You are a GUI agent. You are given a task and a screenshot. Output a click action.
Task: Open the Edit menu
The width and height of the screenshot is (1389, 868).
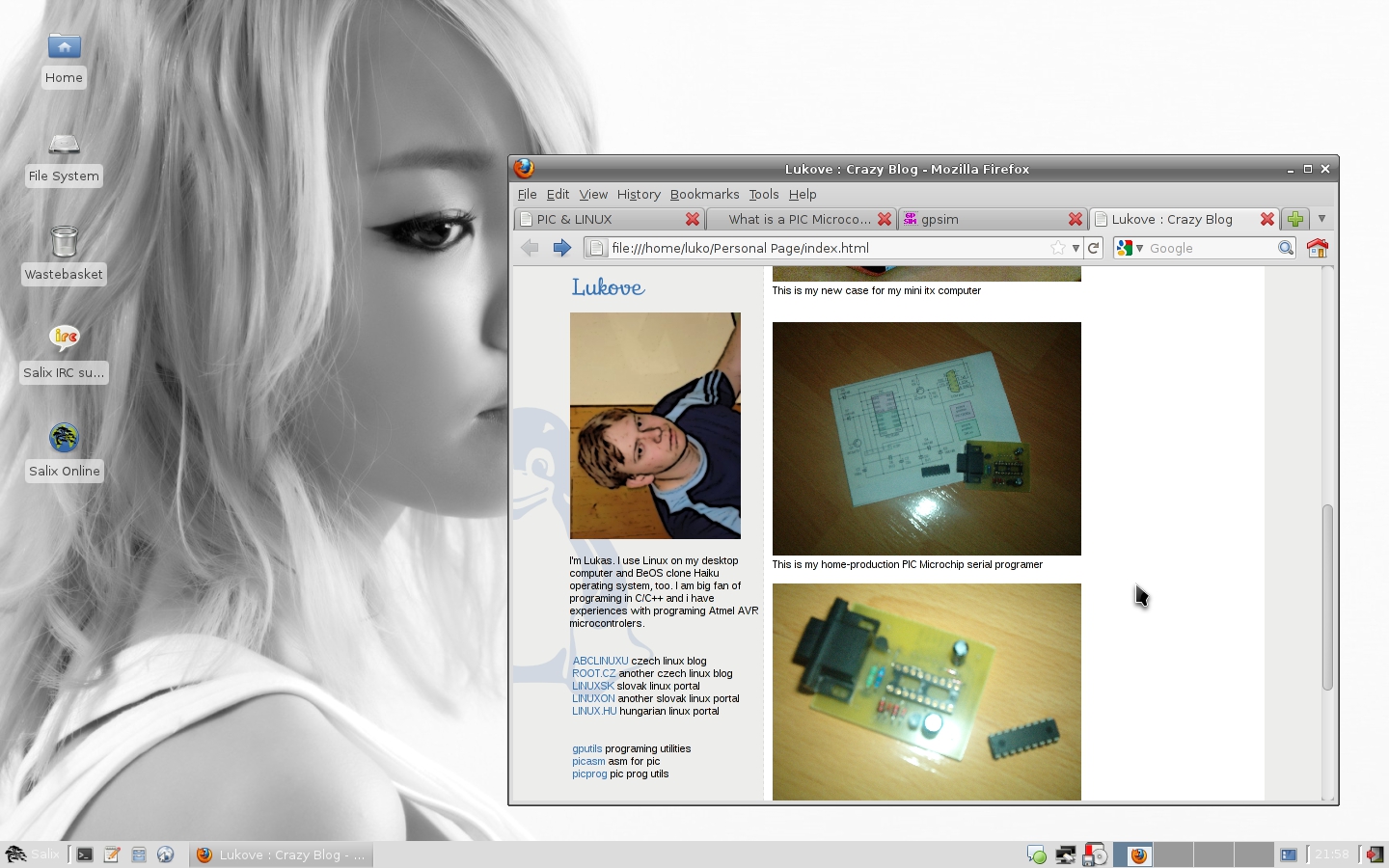click(558, 194)
